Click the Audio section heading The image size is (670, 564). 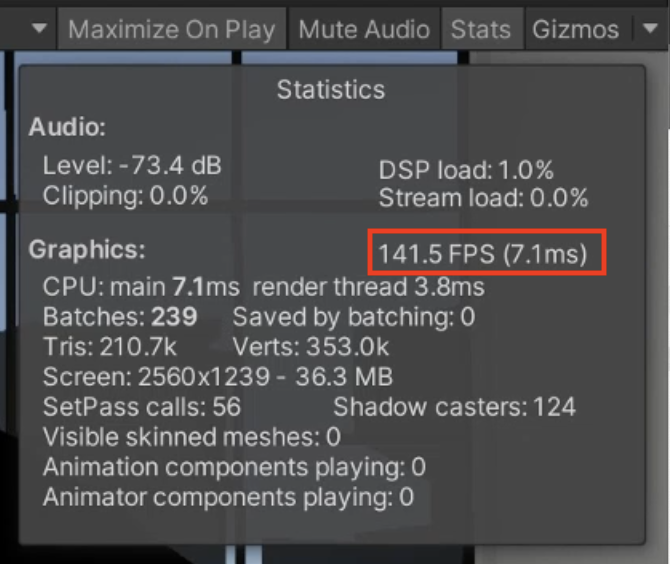coord(67,128)
